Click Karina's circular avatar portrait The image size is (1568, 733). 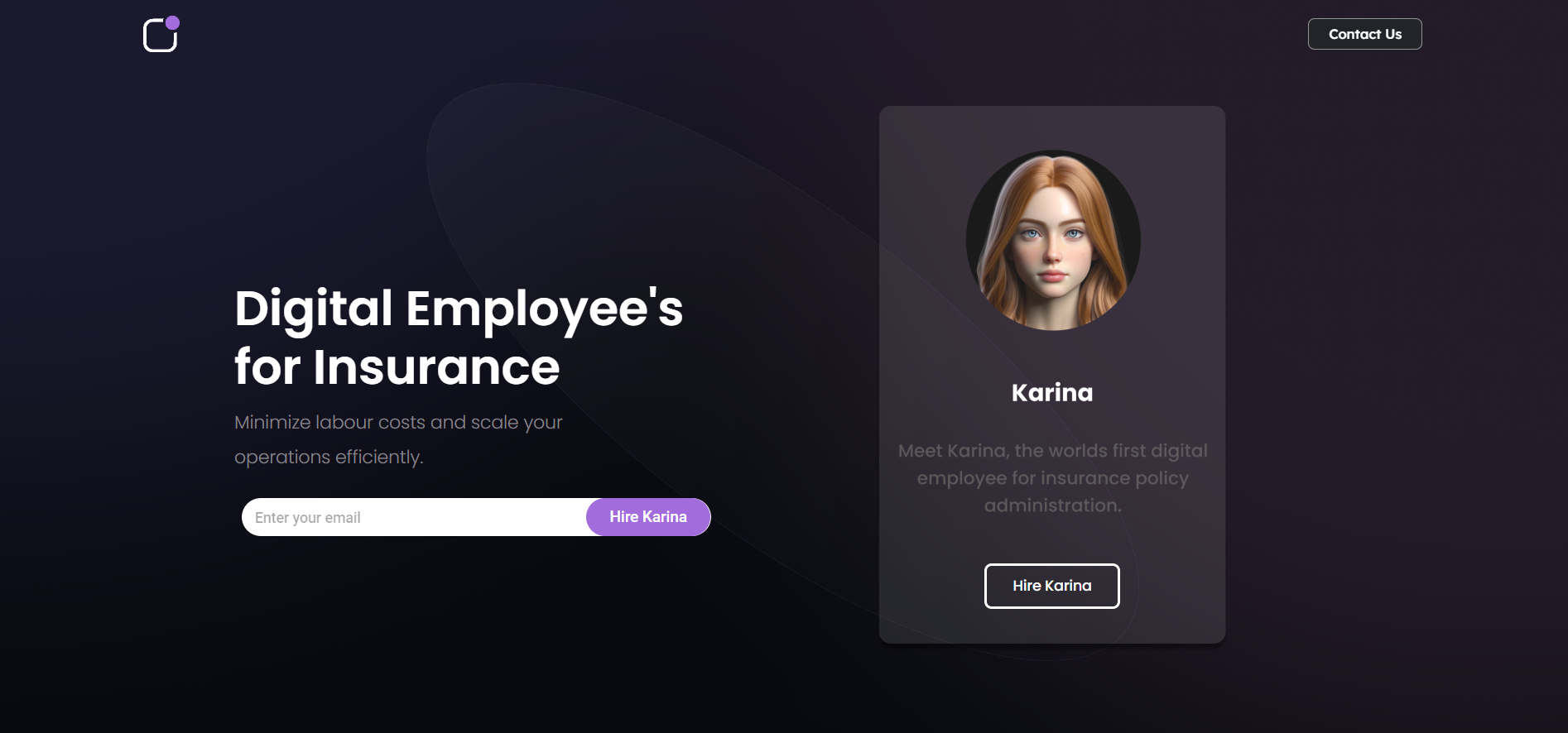coord(1052,240)
